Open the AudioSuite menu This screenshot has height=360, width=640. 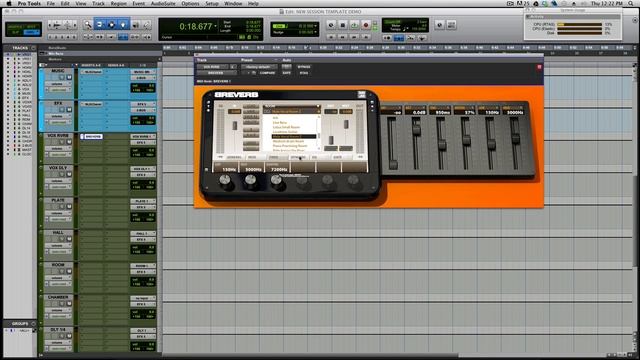click(x=163, y=3)
